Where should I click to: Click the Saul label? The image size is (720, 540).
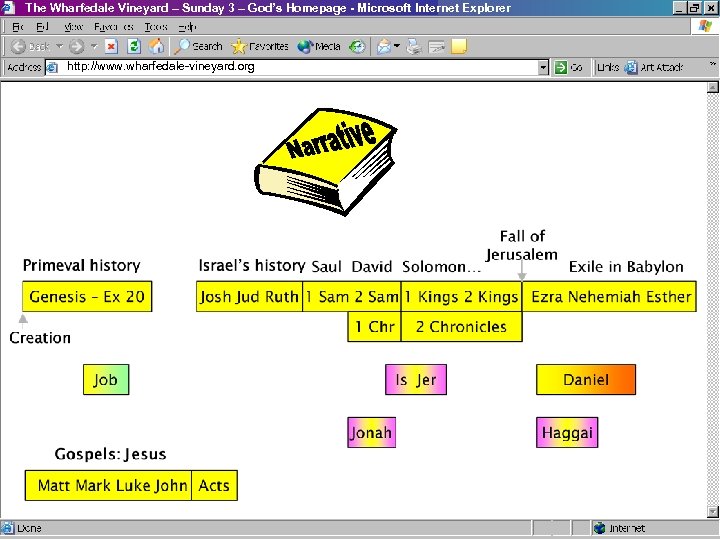click(326, 267)
